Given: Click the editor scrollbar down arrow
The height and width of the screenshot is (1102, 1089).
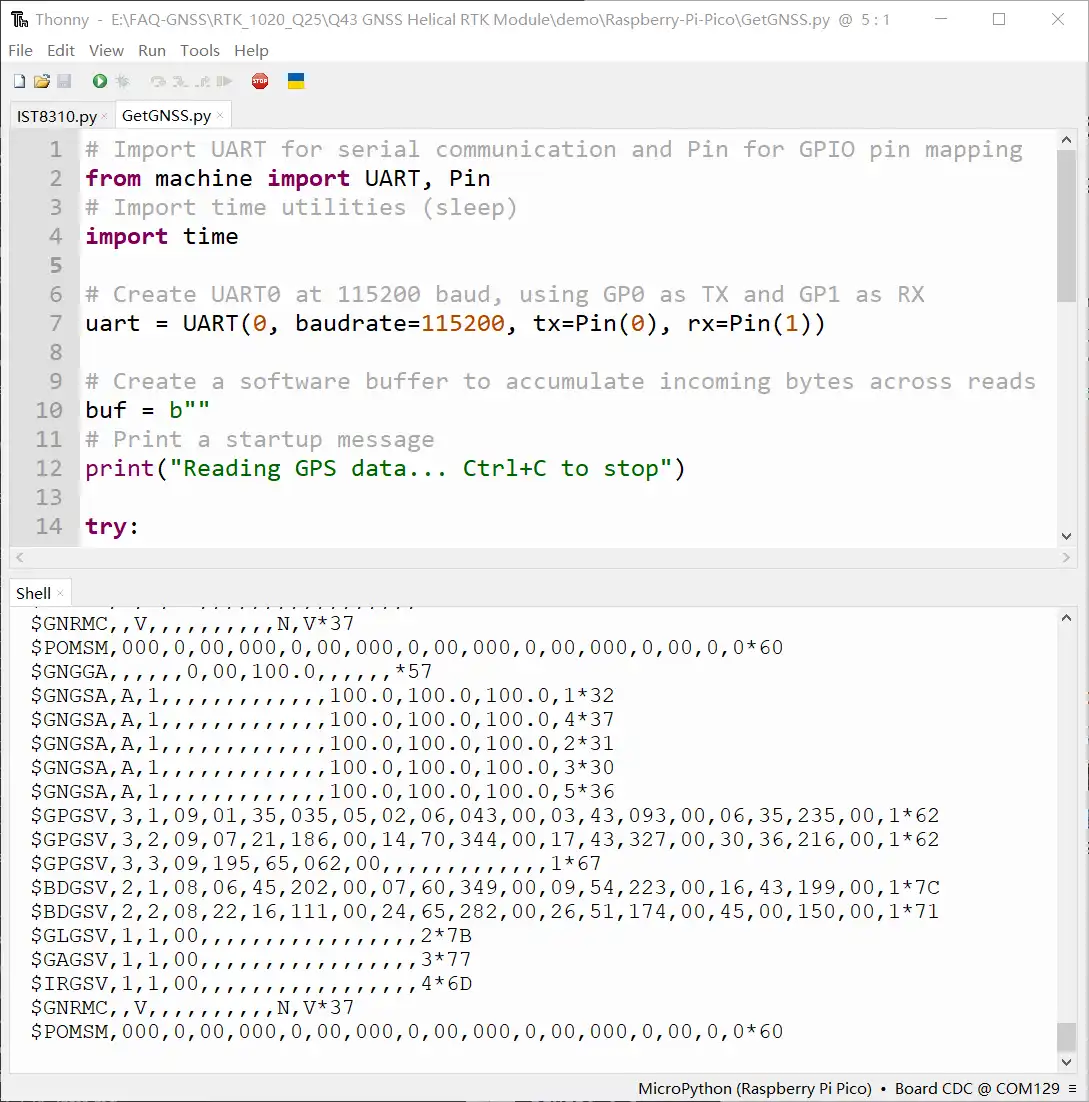Looking at the screenshot, I should 1066,536.
